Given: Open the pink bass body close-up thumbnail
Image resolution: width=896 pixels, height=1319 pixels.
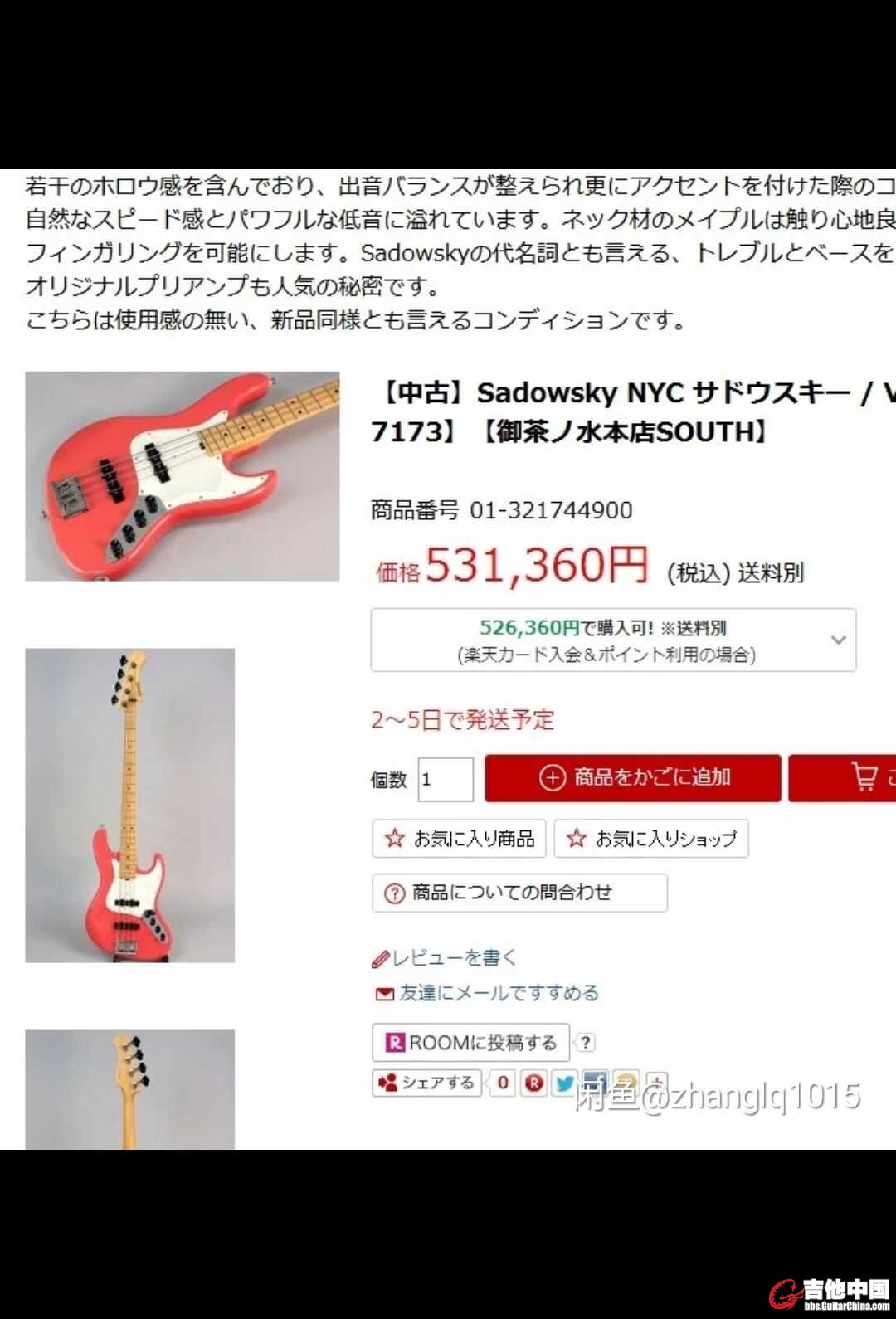Looking at the screenshot, I should pos(183,476).
